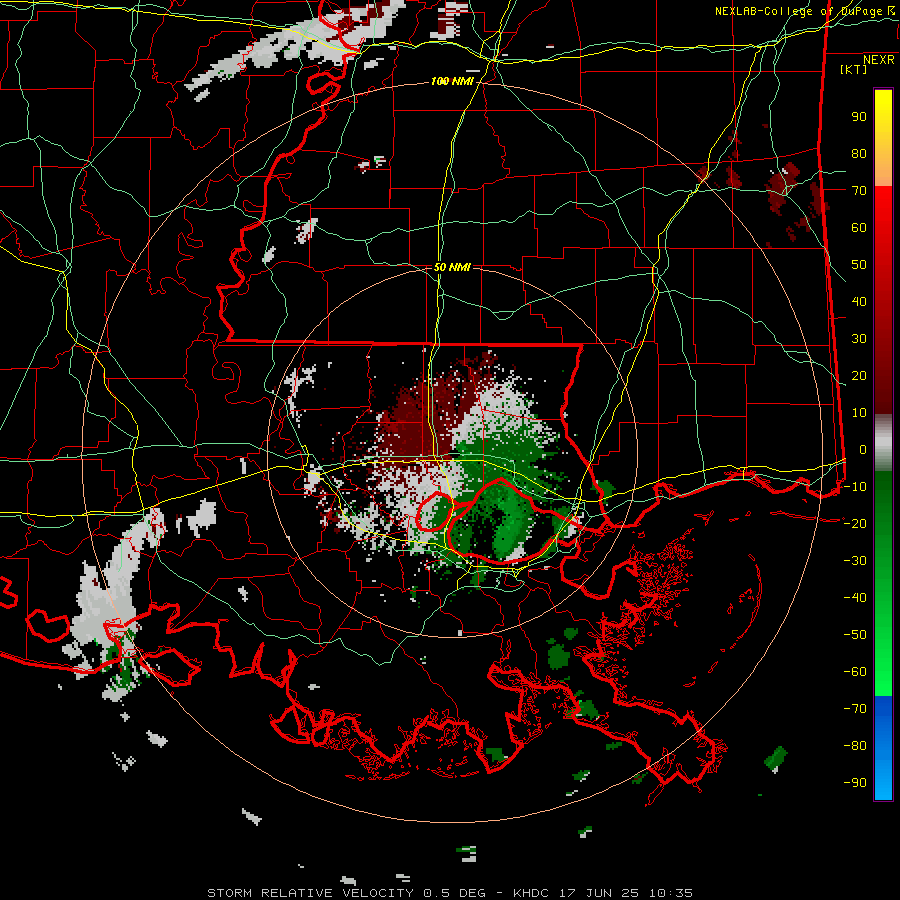This screenshot has height=900, width=900.
Task: Click the 20 value on velocity scale
Action: (859, 376)
